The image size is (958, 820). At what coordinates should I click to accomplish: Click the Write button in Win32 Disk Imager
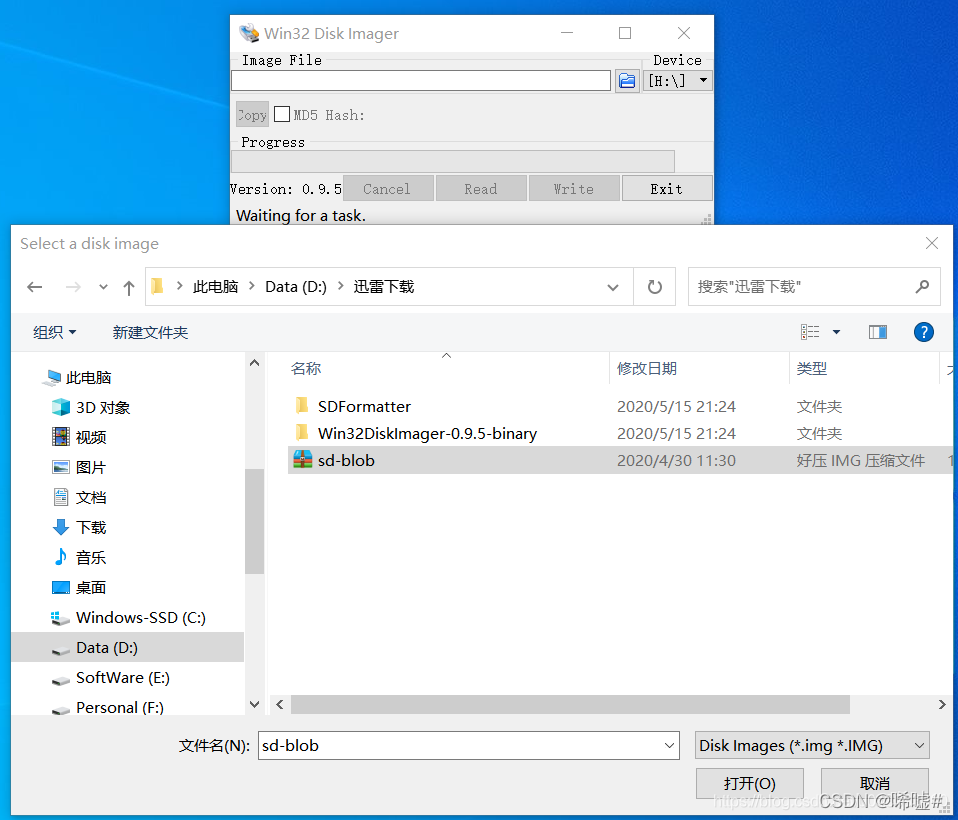(574, 189)
